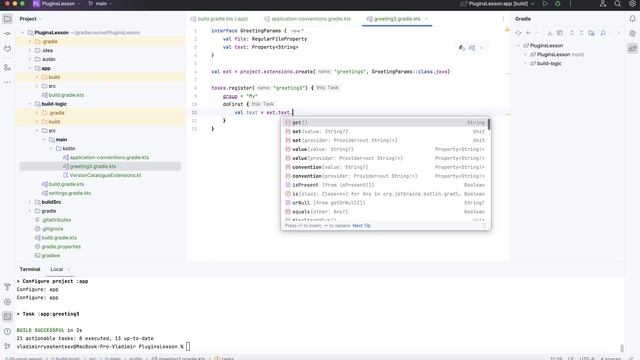Reload all Gradle projects
640x360 pixels.
[x=518, y=33]
